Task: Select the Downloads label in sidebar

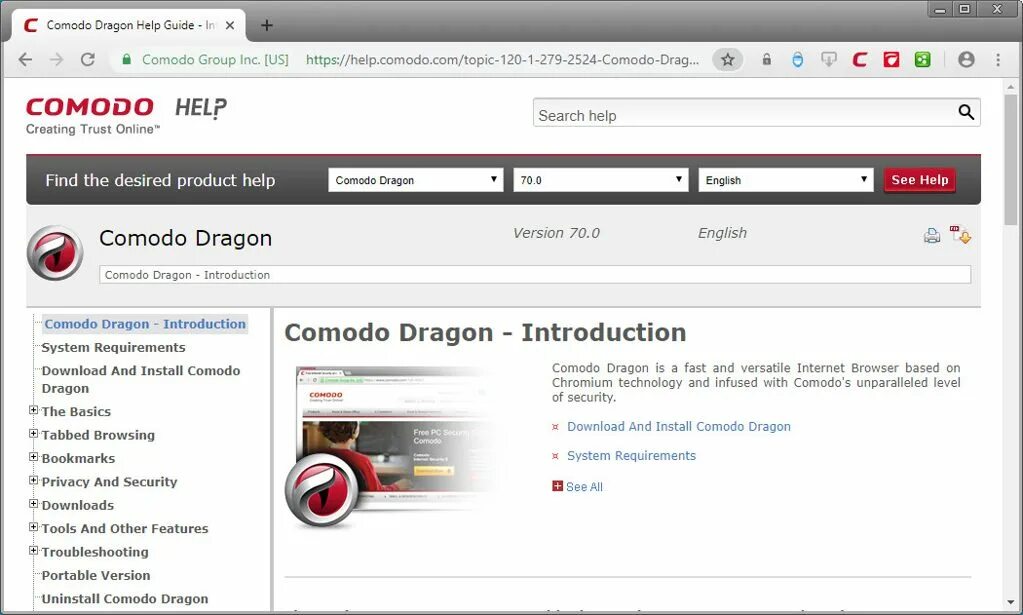Action: [x=78, y=506]
